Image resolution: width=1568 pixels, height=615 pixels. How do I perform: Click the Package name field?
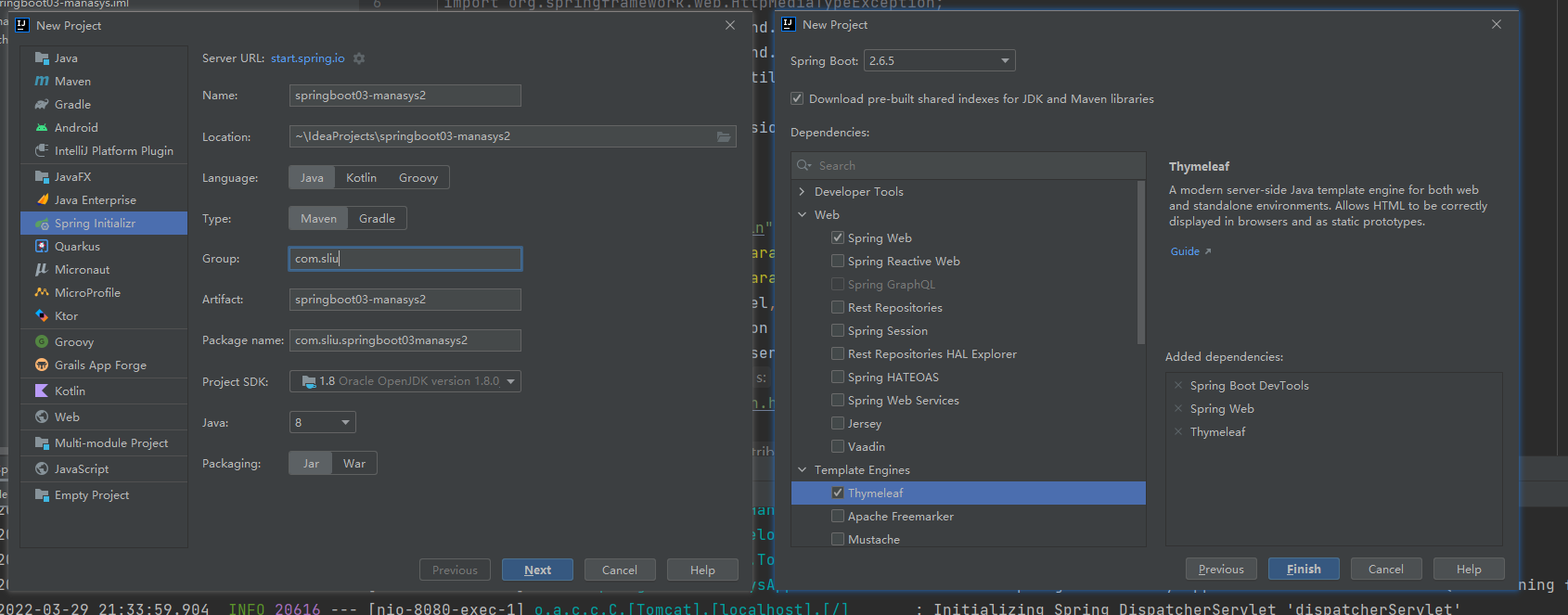pyautogui.click(x=405, y=340)
